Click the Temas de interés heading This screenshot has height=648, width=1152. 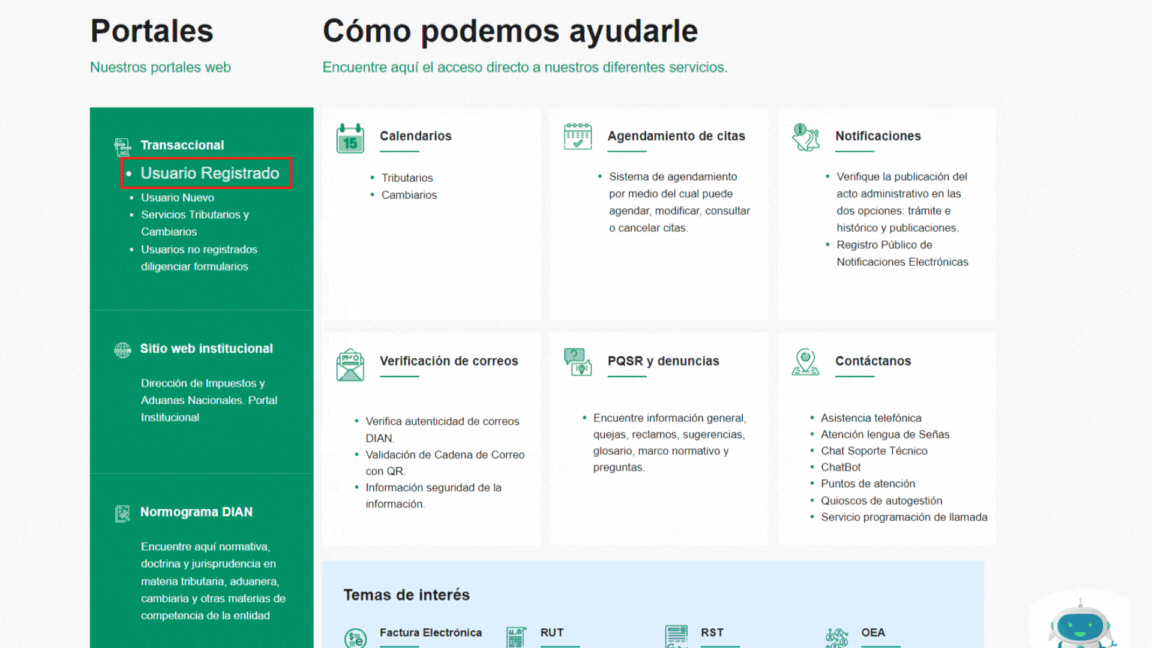pyautogui.click(x=406, y=595)
